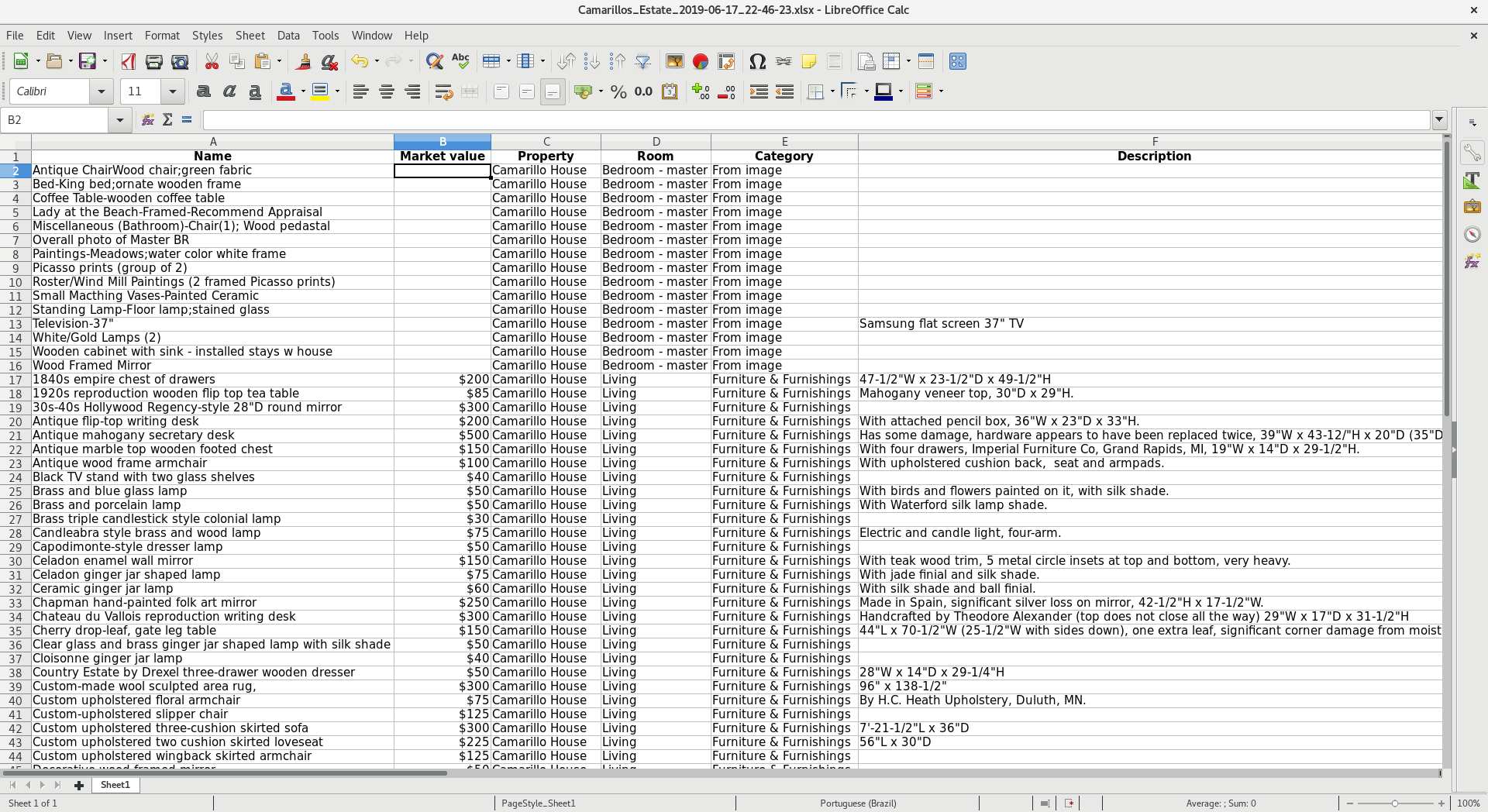The image size is (1488, 812).
Task: Run the Spelling check icon
Action: pos(460,61)
